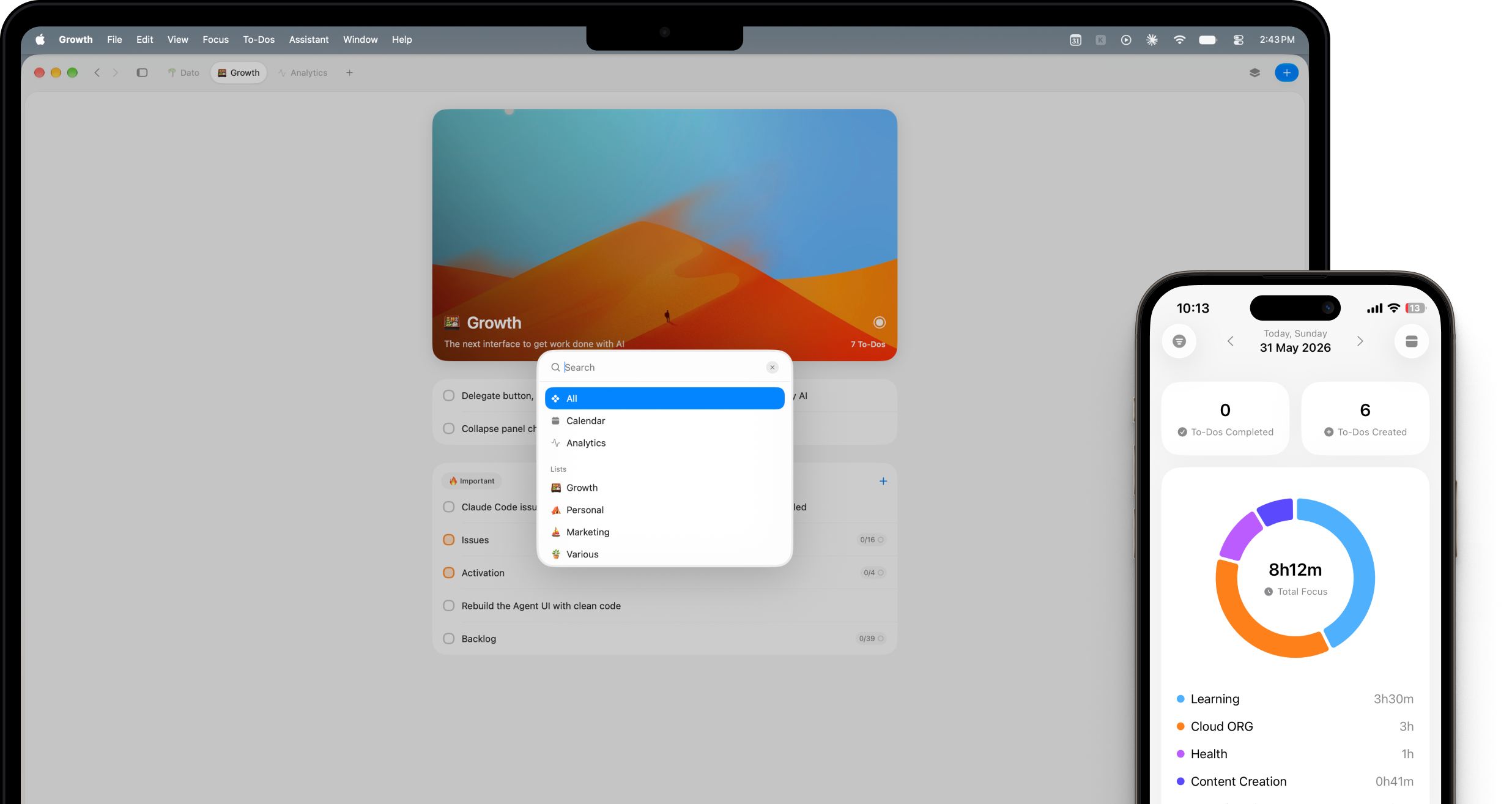This screenshot has height=804, width=1512.
Task: Tap Learning row in focus legend
Action: pyautogui.click(x=1295, y=699)
